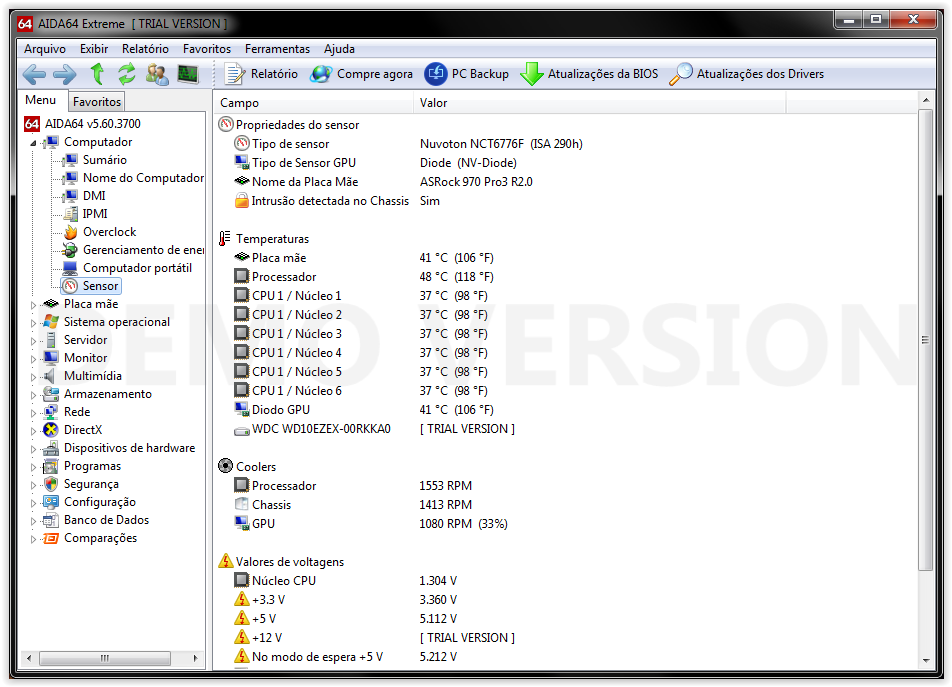This screenshot has width=952, height=687.
Task: Open the system monitor graph icon
Action: (x=188, y=74)
